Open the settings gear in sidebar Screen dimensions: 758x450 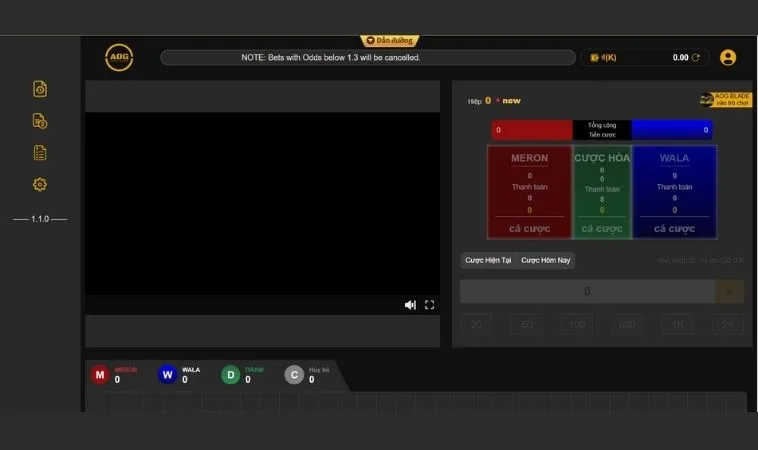(x=40, y=184)
